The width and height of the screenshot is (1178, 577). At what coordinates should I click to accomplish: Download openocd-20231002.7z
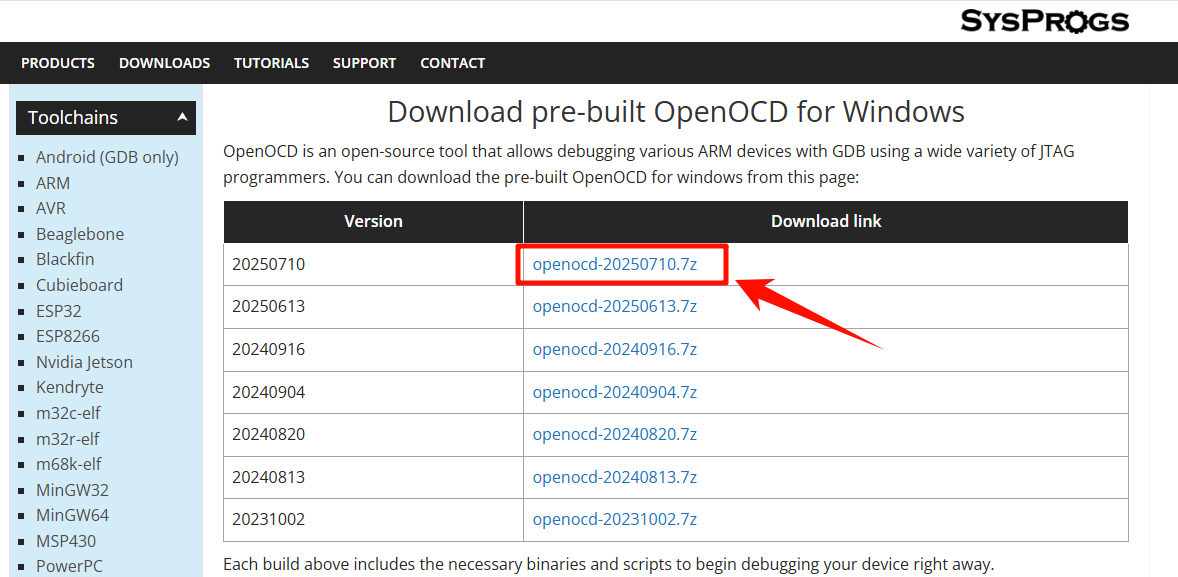pyautogui.click(x=615, y=520)
